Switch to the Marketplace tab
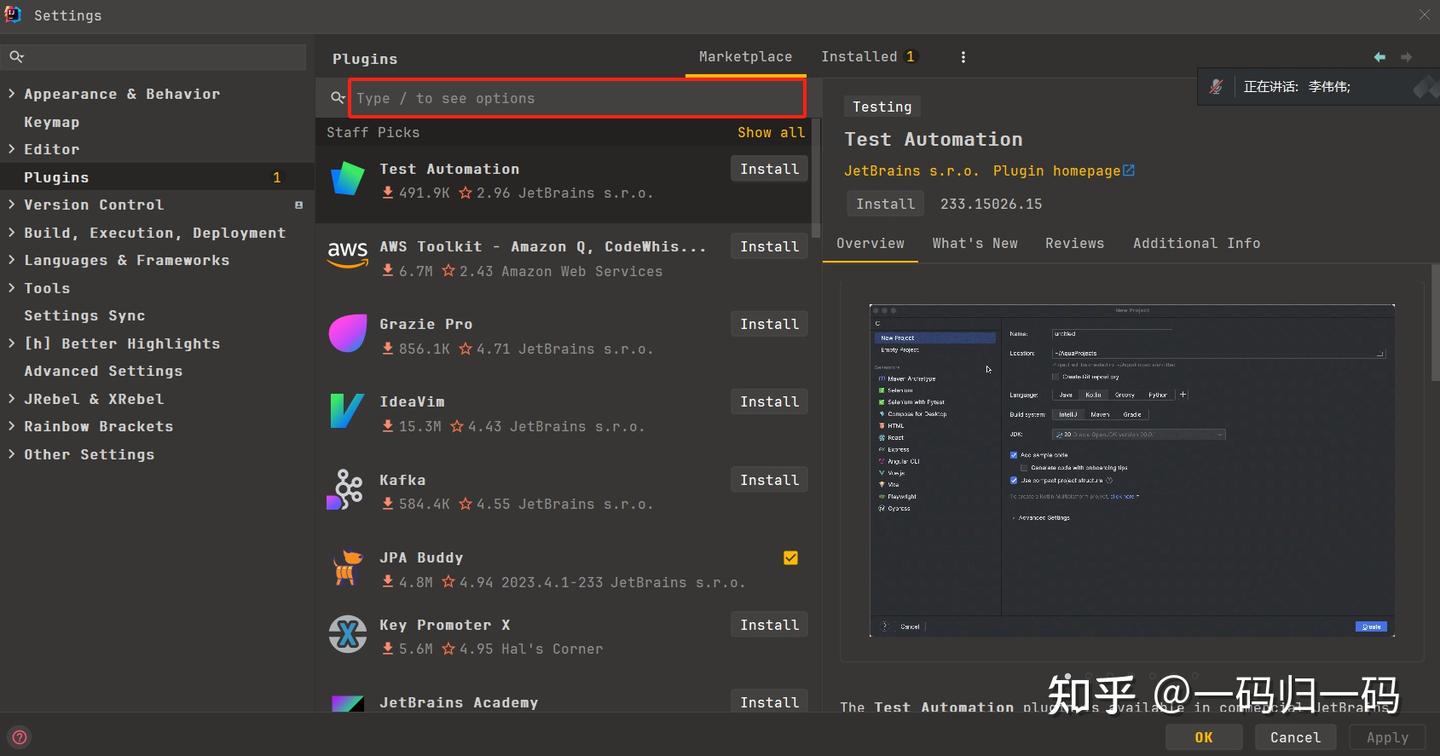 coord(745,57)
